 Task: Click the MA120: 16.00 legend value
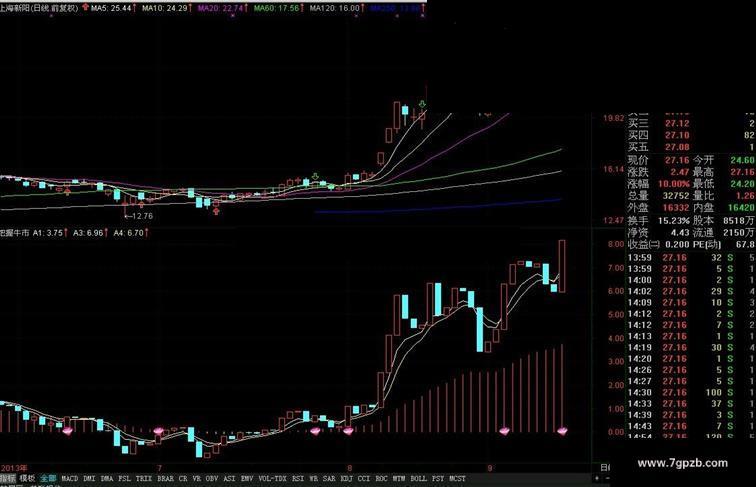[335, 8]
